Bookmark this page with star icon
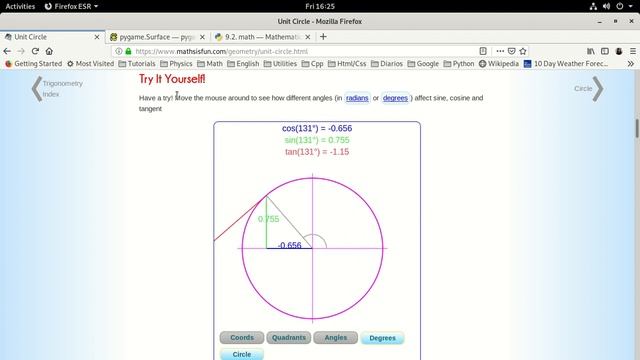The image size is (640, 360). (x=523, y=51)
